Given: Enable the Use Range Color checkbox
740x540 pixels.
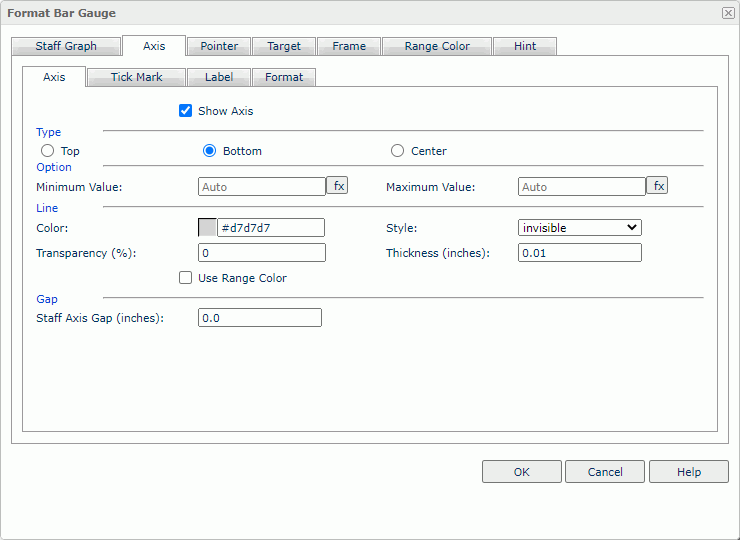Looking at the screenshot, I should [185, 278].
